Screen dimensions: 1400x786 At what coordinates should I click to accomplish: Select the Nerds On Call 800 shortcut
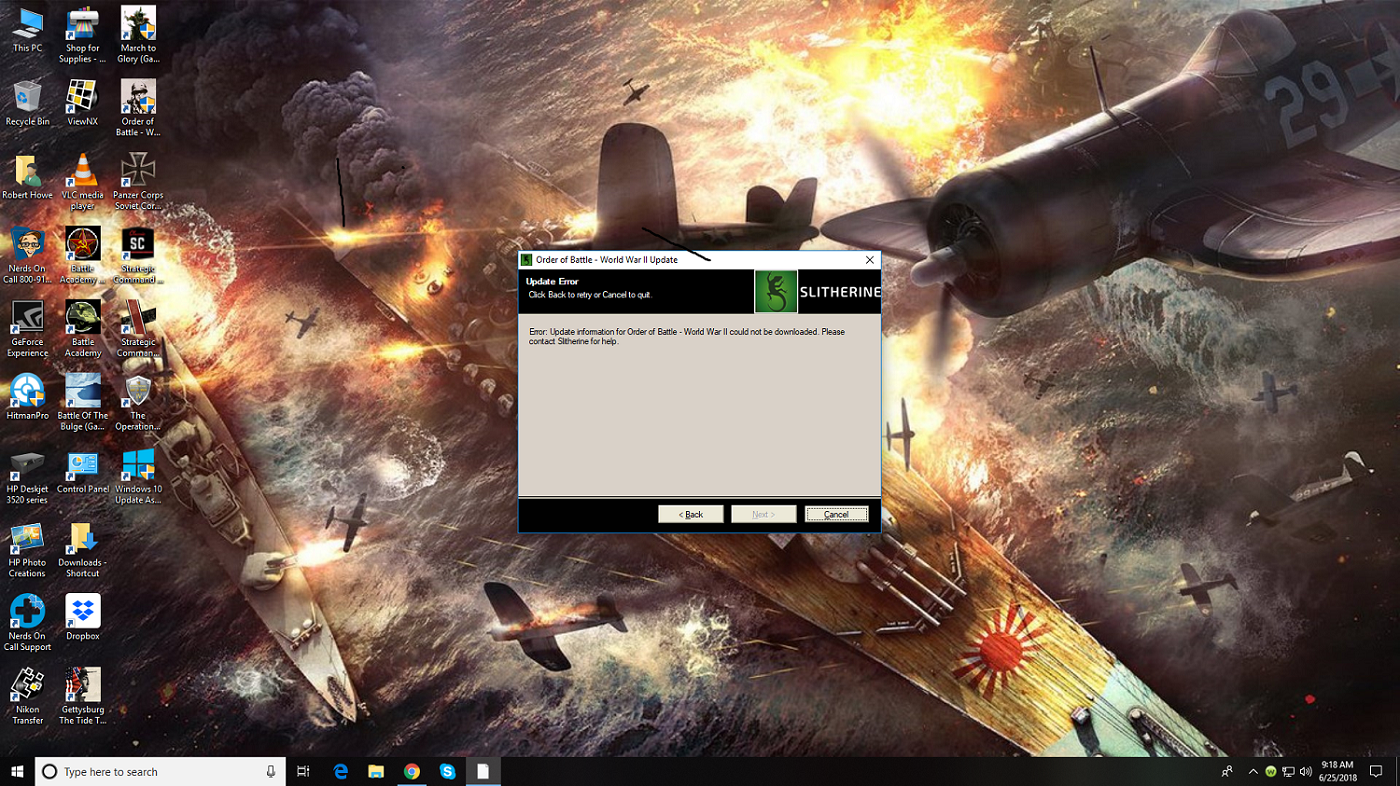(28, 255)
